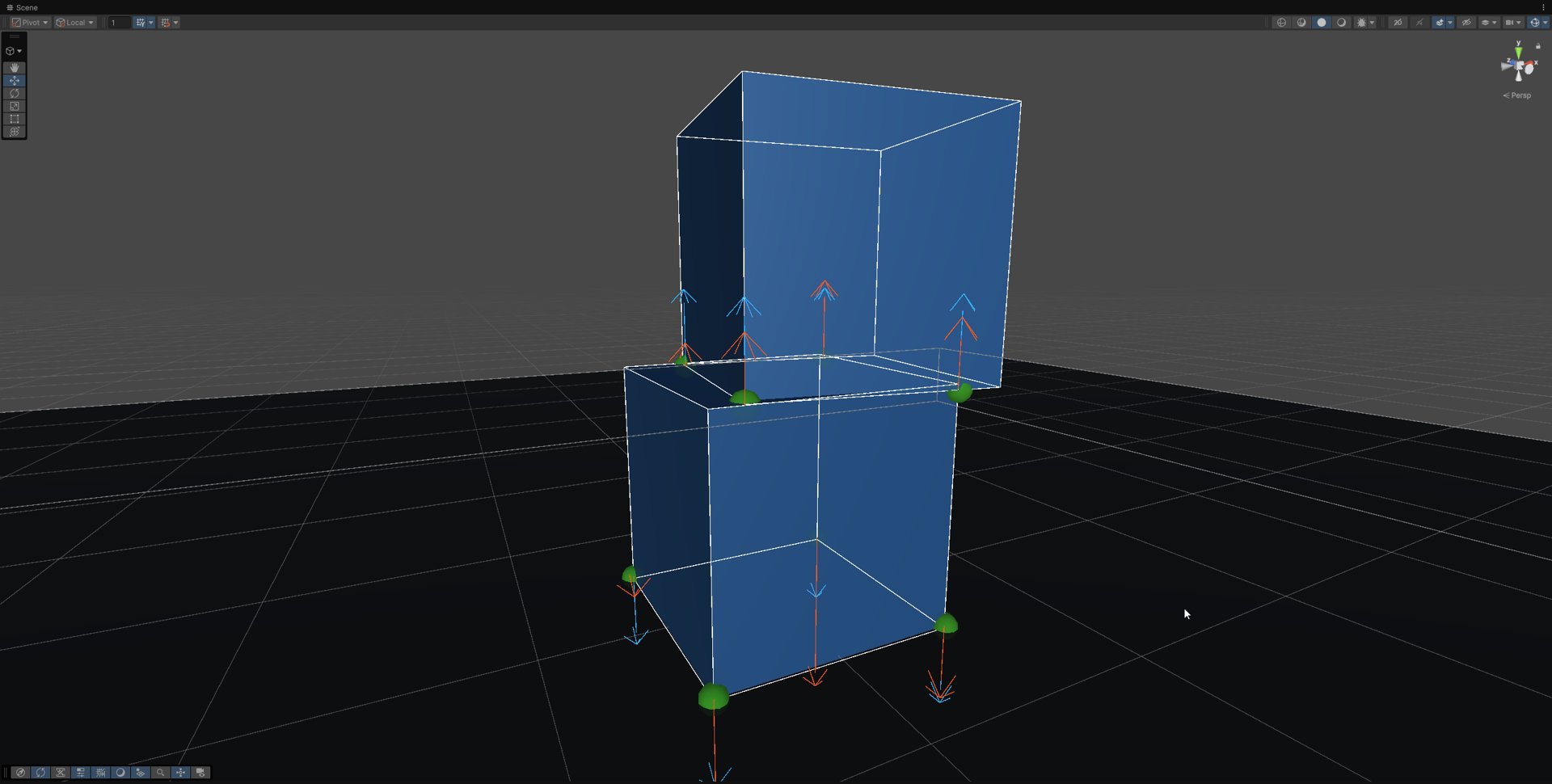1552x784 pixels.
Task: Toggle gizmos visibility
Action: coord(1534,23)
